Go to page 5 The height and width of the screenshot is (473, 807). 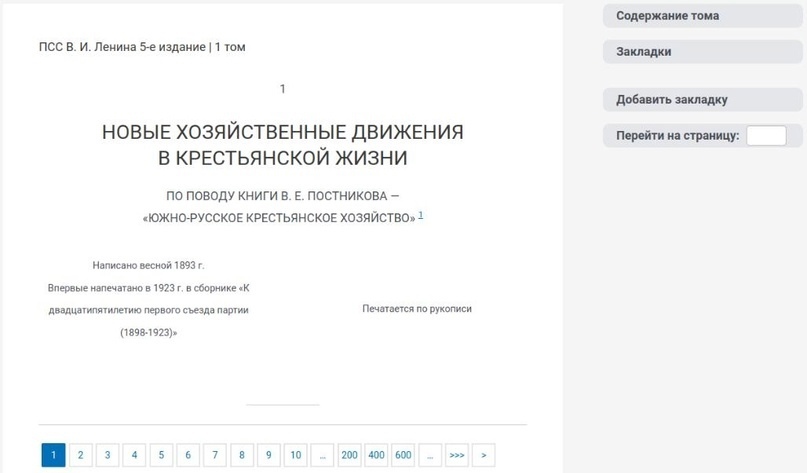click(161, 455)
